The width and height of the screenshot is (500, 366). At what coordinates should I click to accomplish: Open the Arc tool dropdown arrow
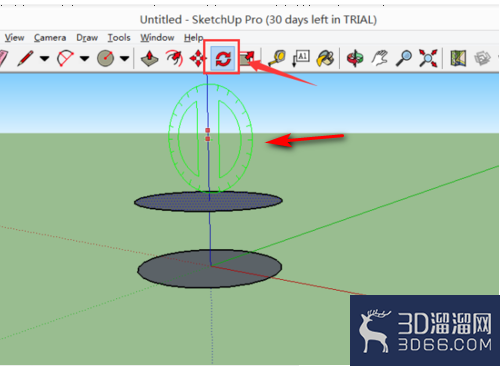pyautogui.click(x=84, y=59)
